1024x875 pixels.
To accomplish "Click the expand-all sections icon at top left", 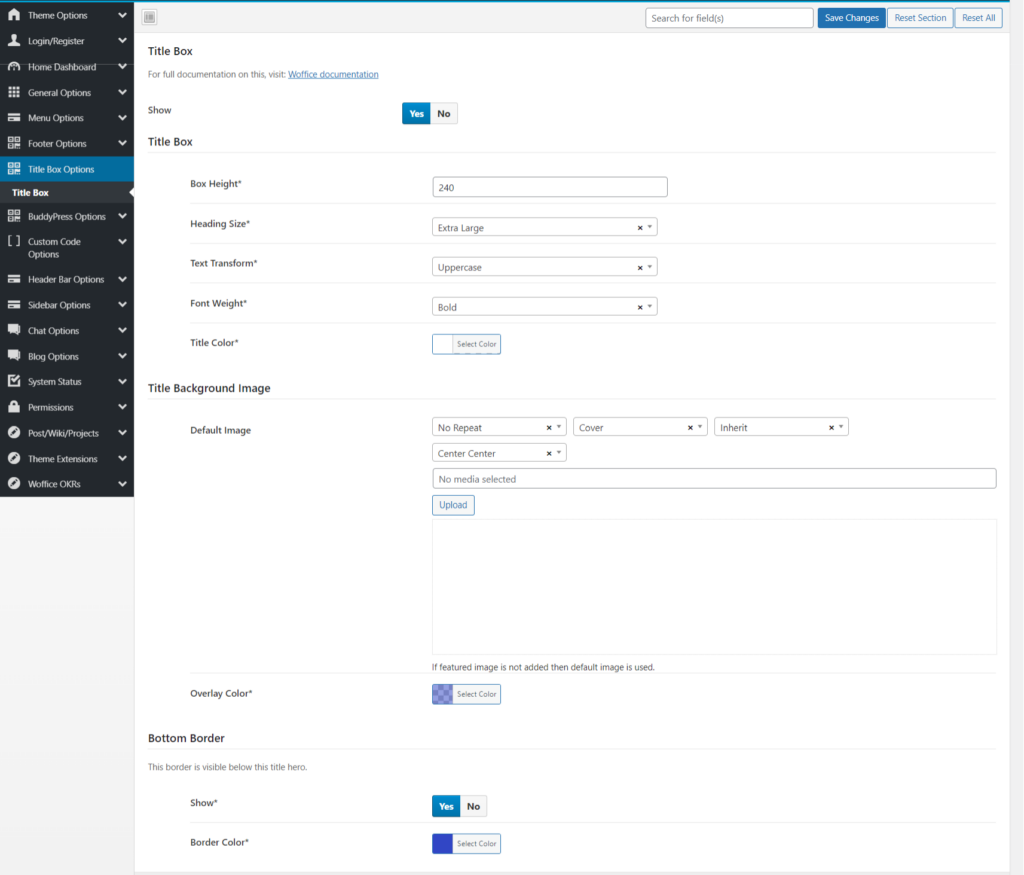I will [x=149, y=18].
